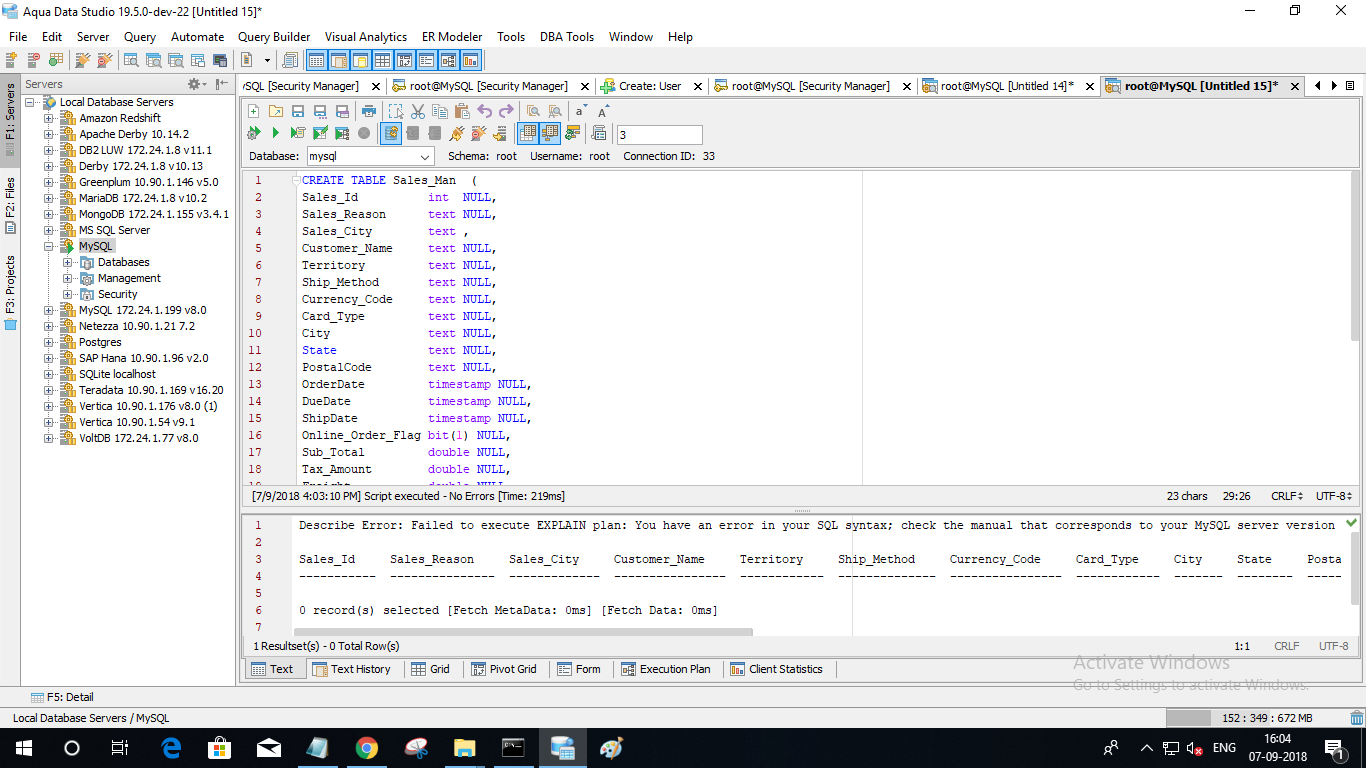1366x768 pixels.
Task: Collapse the MySQL server node
Action: (48, 246)
